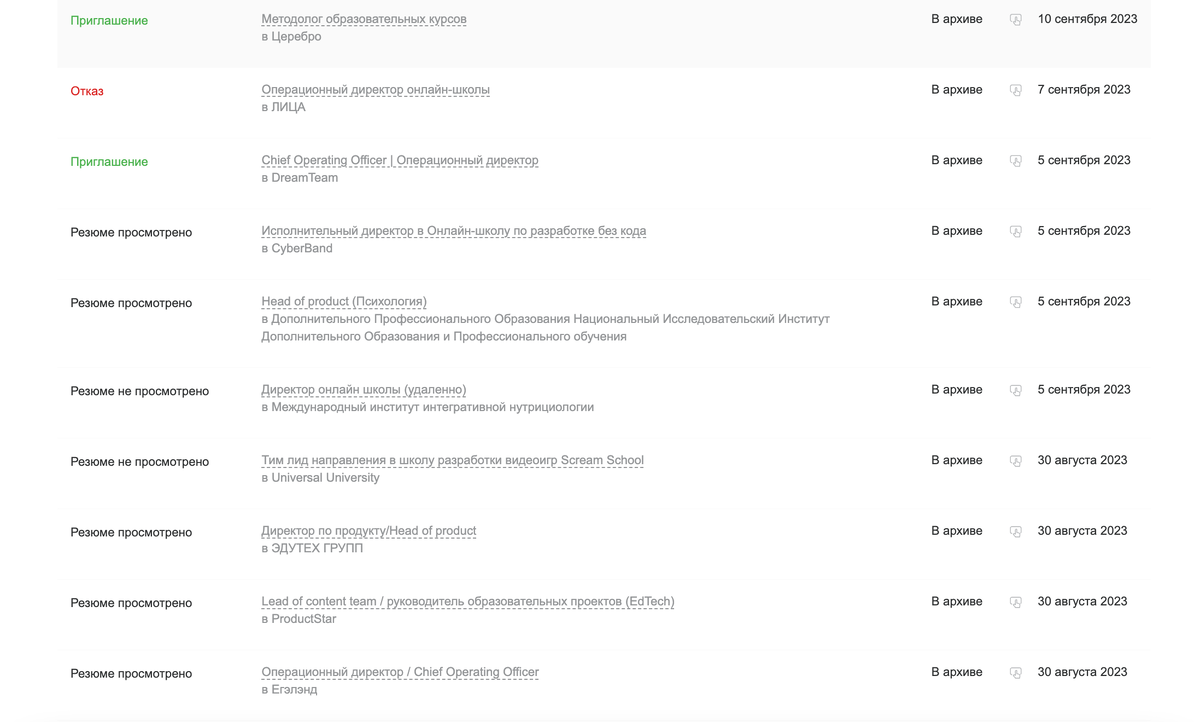Viewport: 1200px width, 722px height.
Task: Click the red Отказ status label
Action: pyautogui.click(x=87, y=91)
